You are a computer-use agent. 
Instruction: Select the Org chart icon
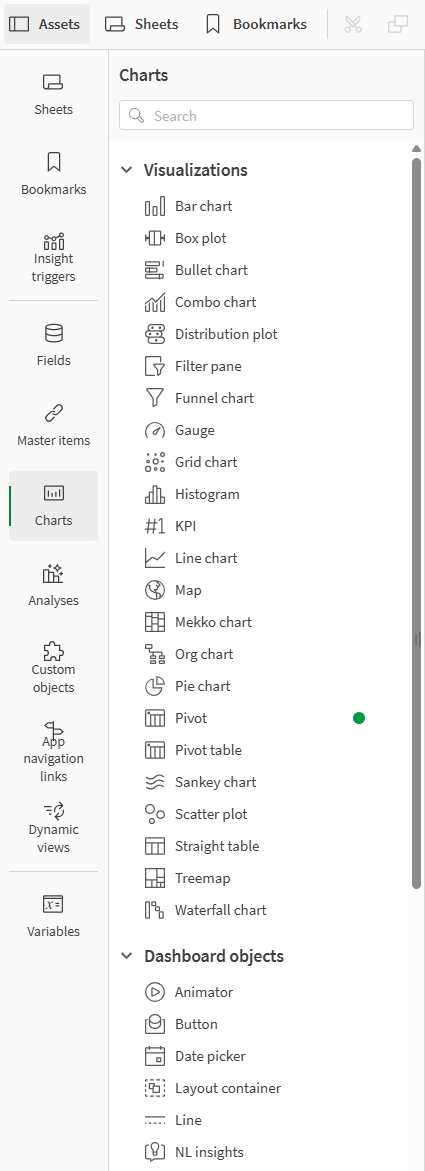(x=155, y=654)
